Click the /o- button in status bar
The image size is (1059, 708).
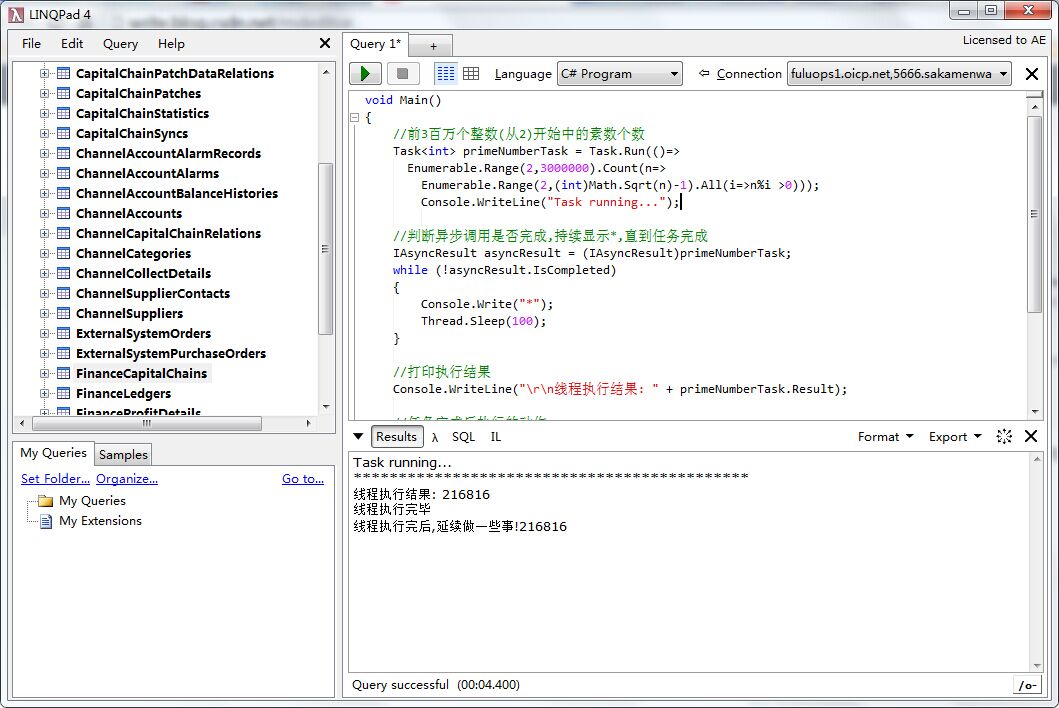coord(1027,685)
